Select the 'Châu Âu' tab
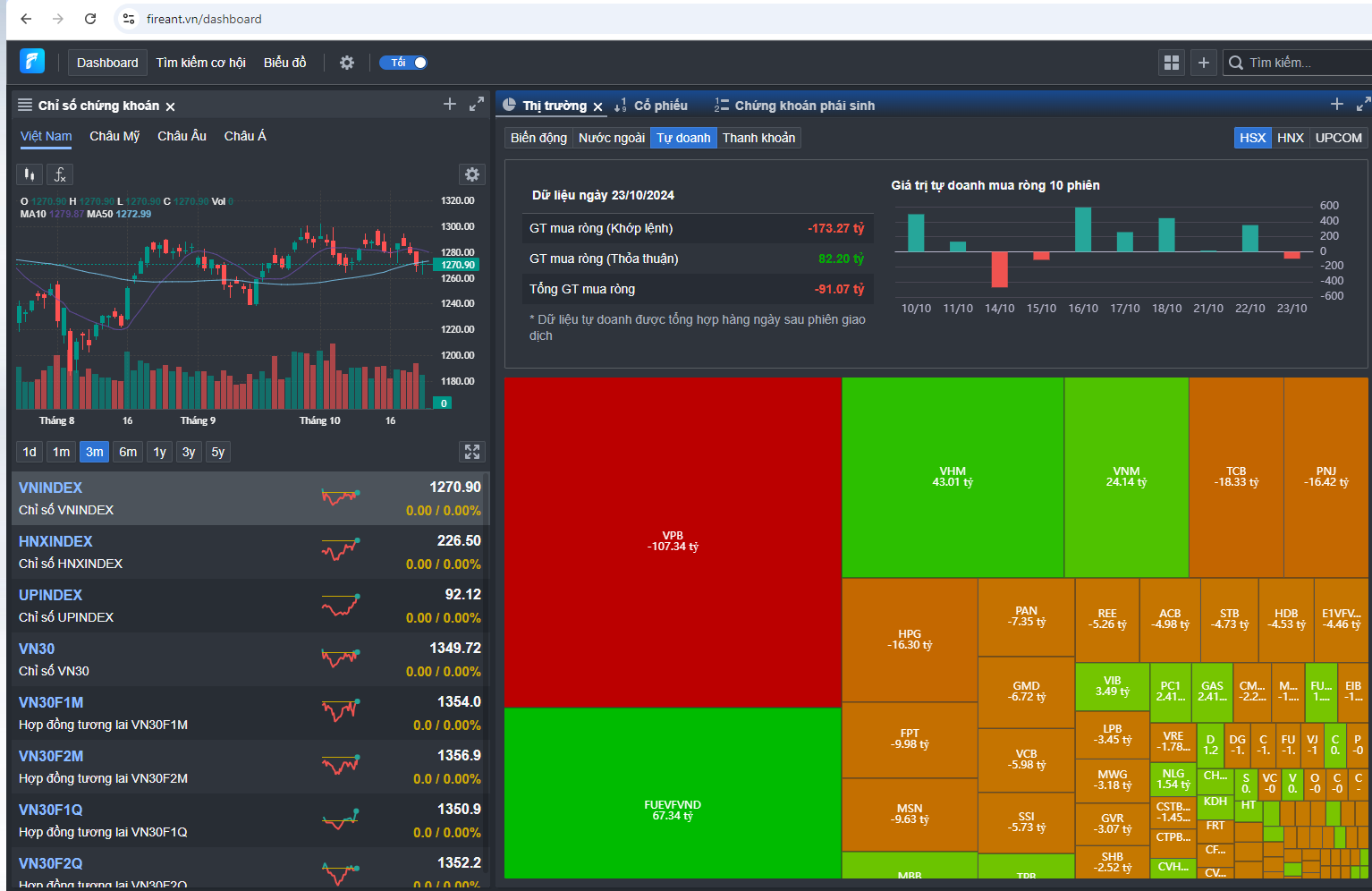The height and width of the screenshot is (891, 1372). click(182, 136)
